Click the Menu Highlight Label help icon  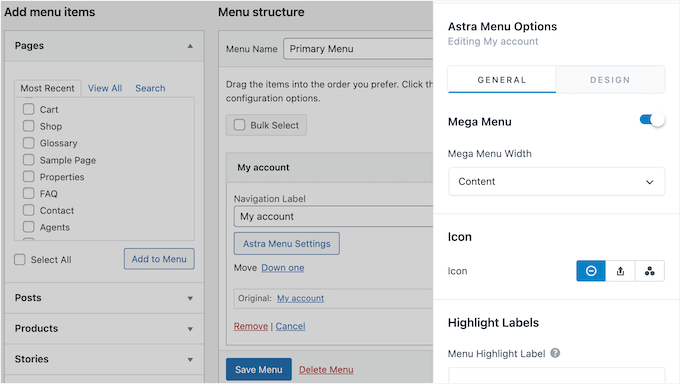555,353
